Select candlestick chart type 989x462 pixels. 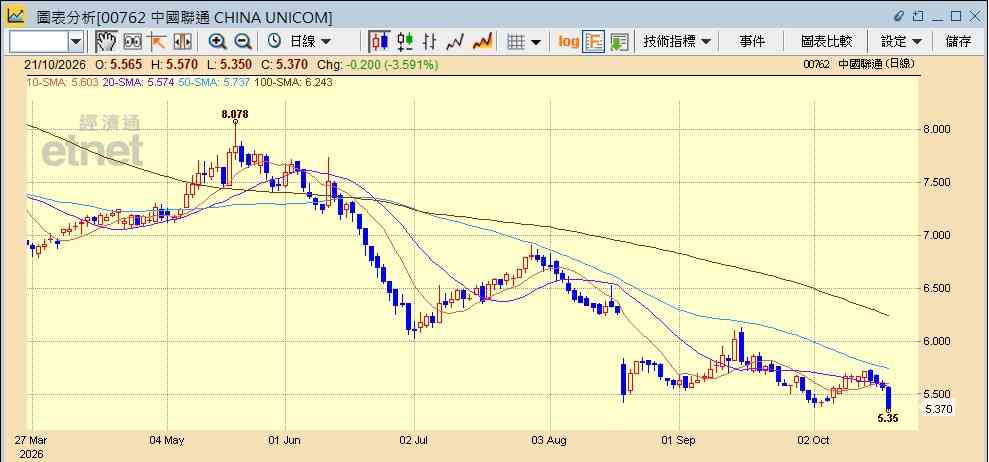[x=379, y=42]
